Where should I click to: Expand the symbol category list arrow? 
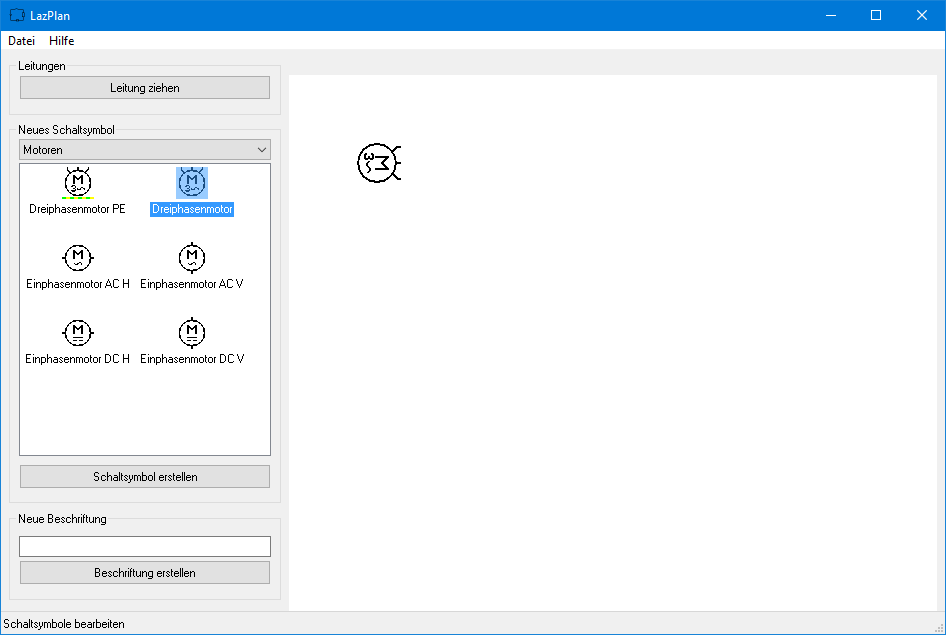[x=262, y=150]
